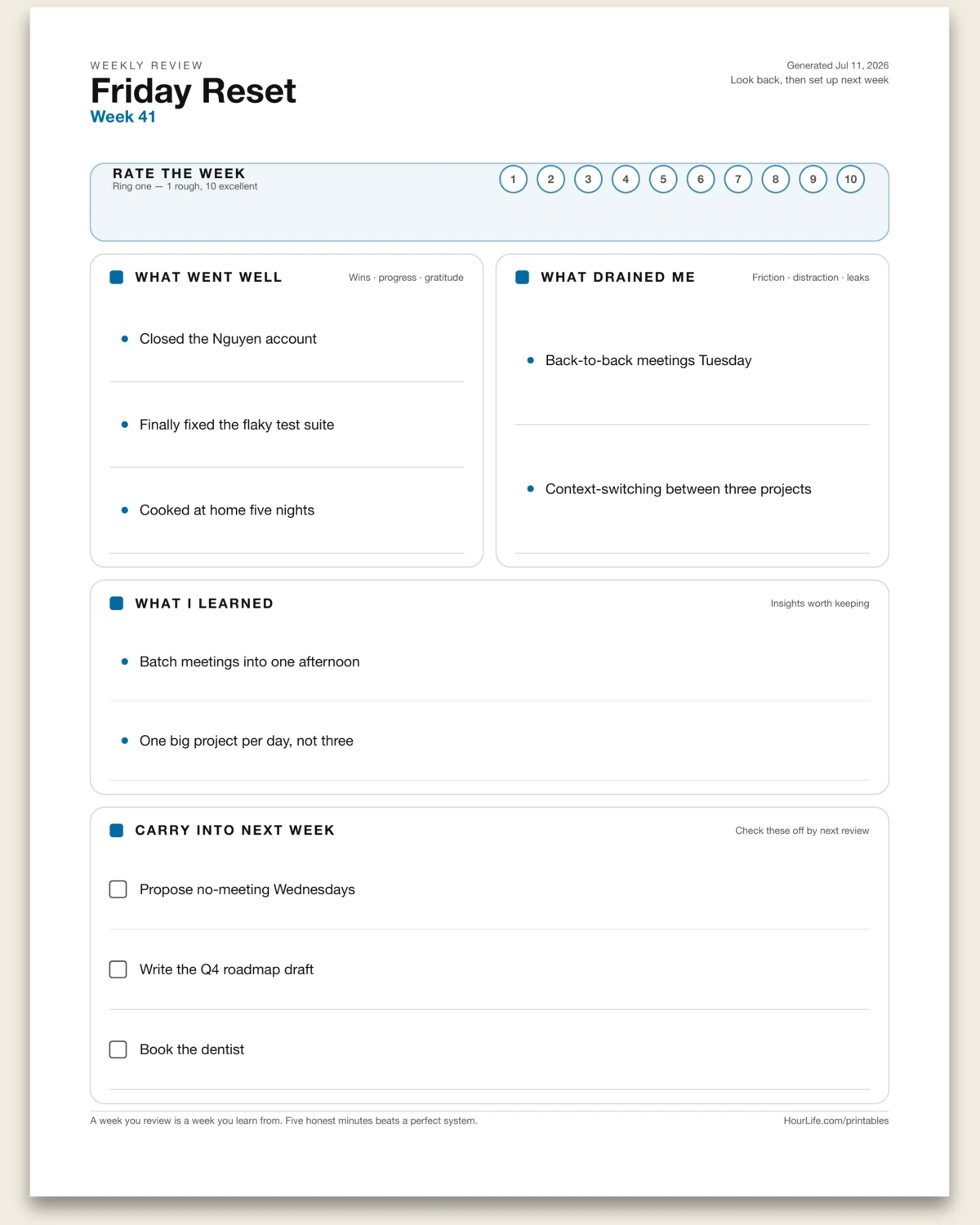Select the Friday Reset title

(x=194, y=91)
